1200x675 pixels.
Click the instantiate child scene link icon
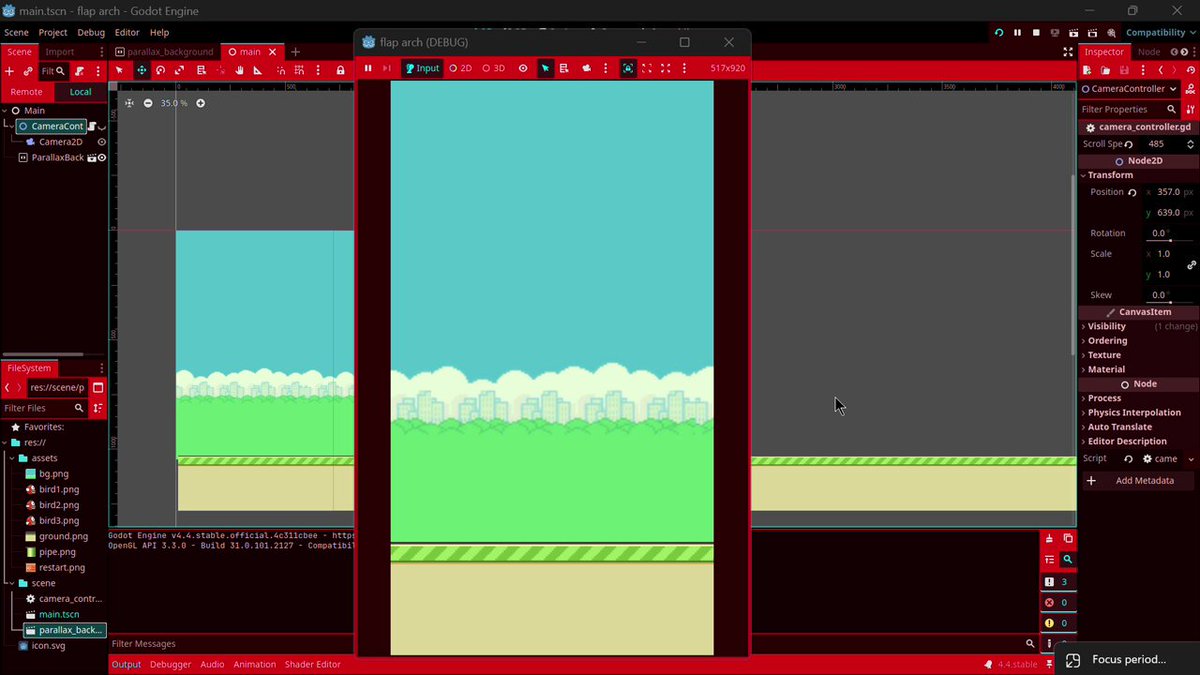(28, 71)
